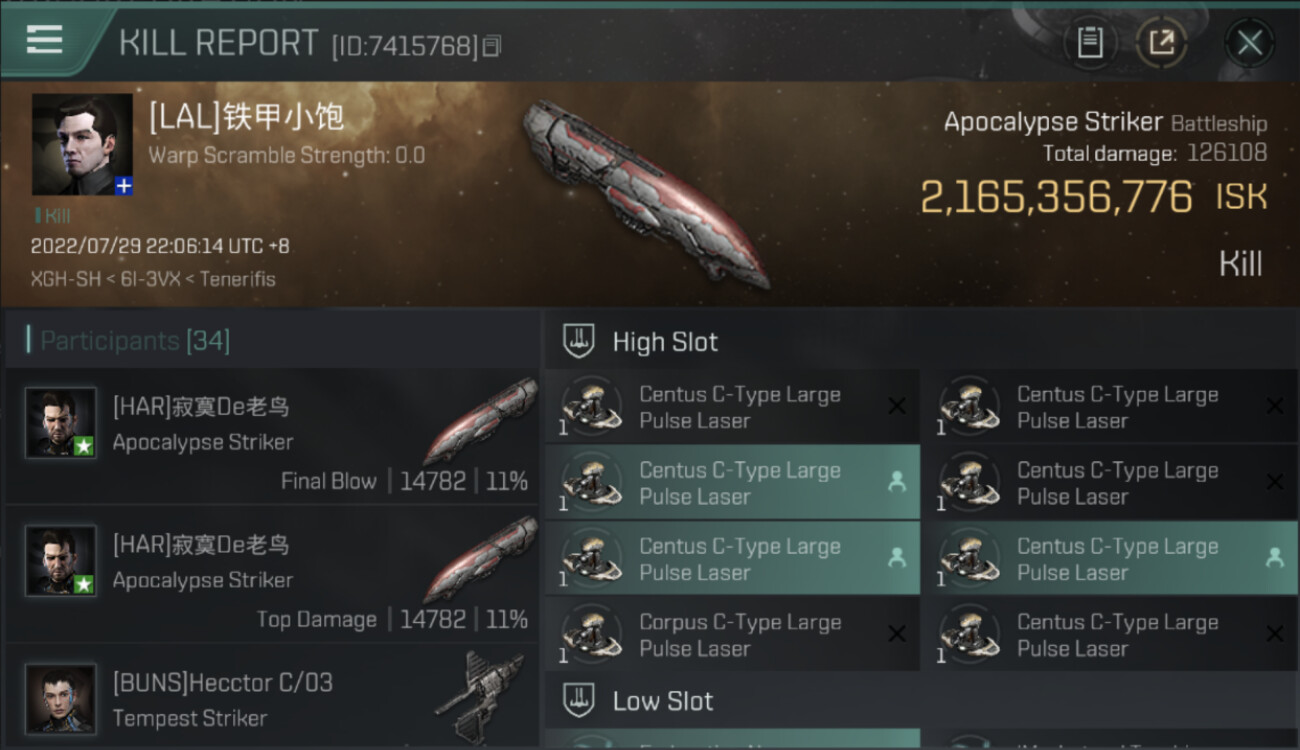
Task: Expand the Low Slot section
Action: [x=663, y=701]
